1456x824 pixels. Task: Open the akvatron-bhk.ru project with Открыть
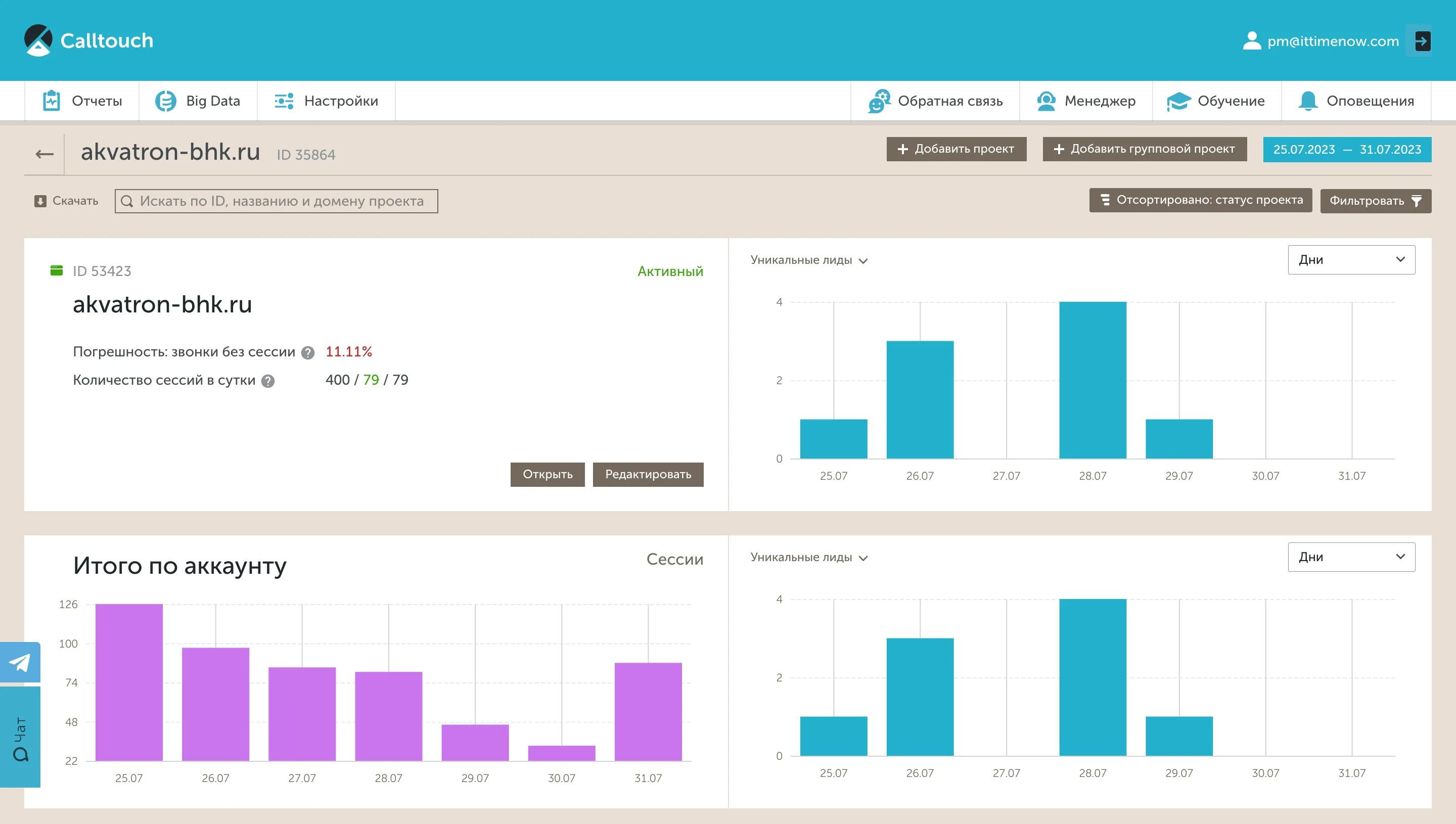547,474
